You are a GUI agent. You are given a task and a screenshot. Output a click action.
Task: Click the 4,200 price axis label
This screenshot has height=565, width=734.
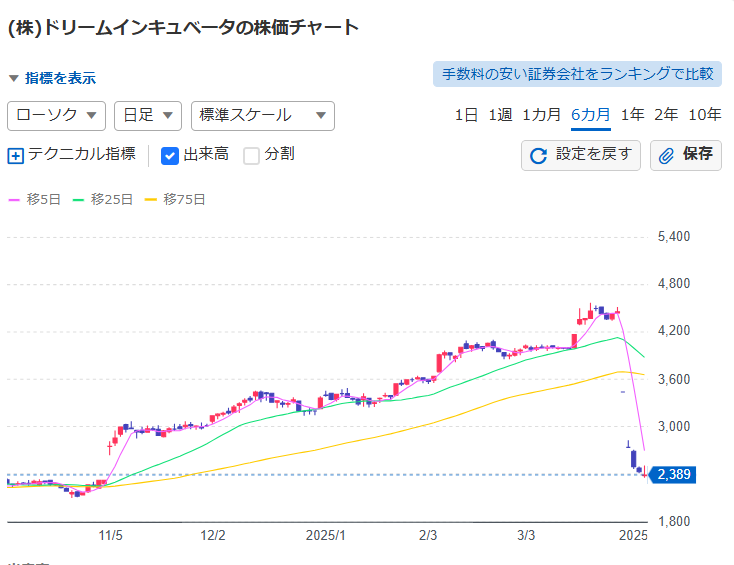coord(674,331)
